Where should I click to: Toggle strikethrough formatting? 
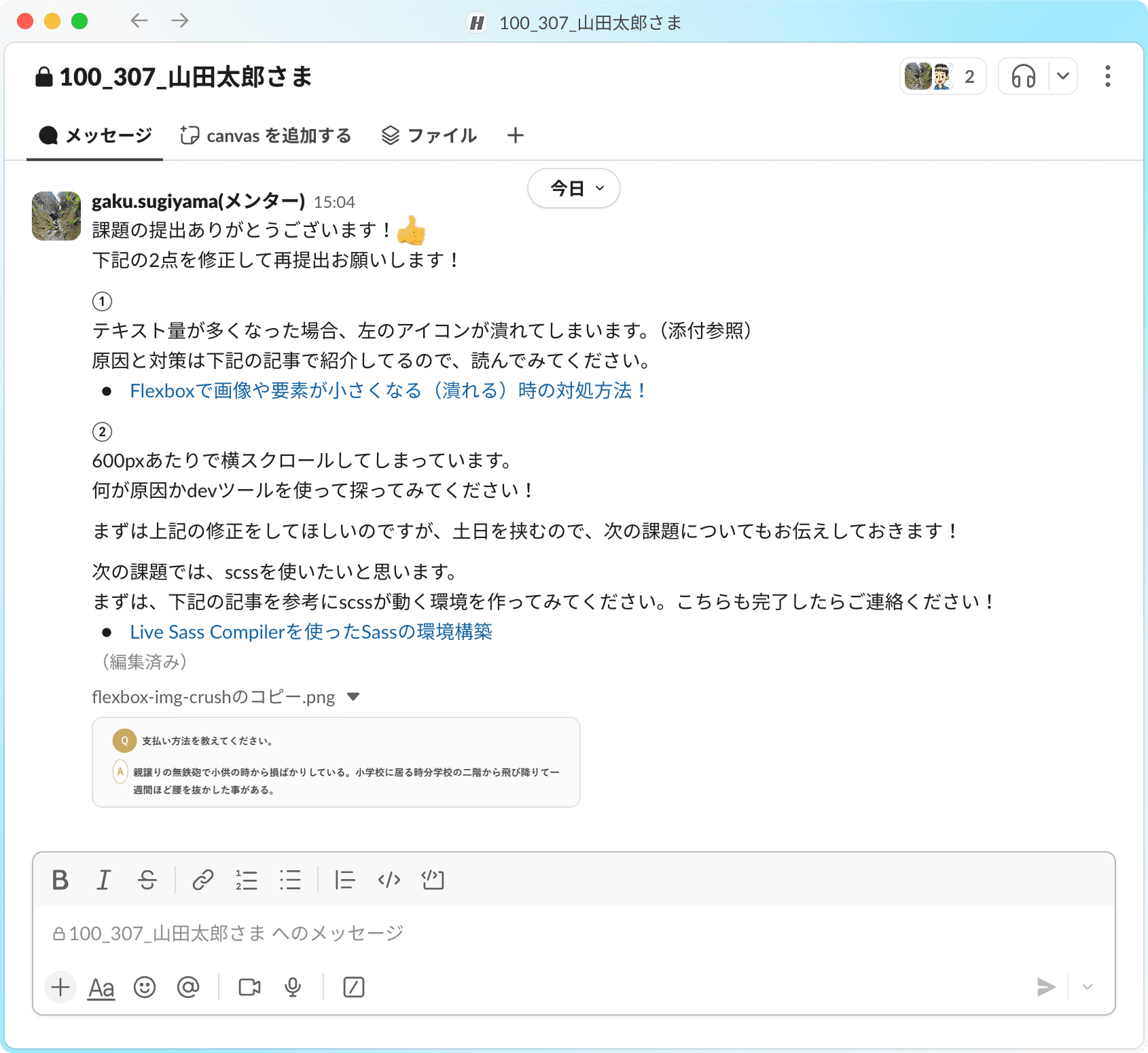tap(147, 880)
